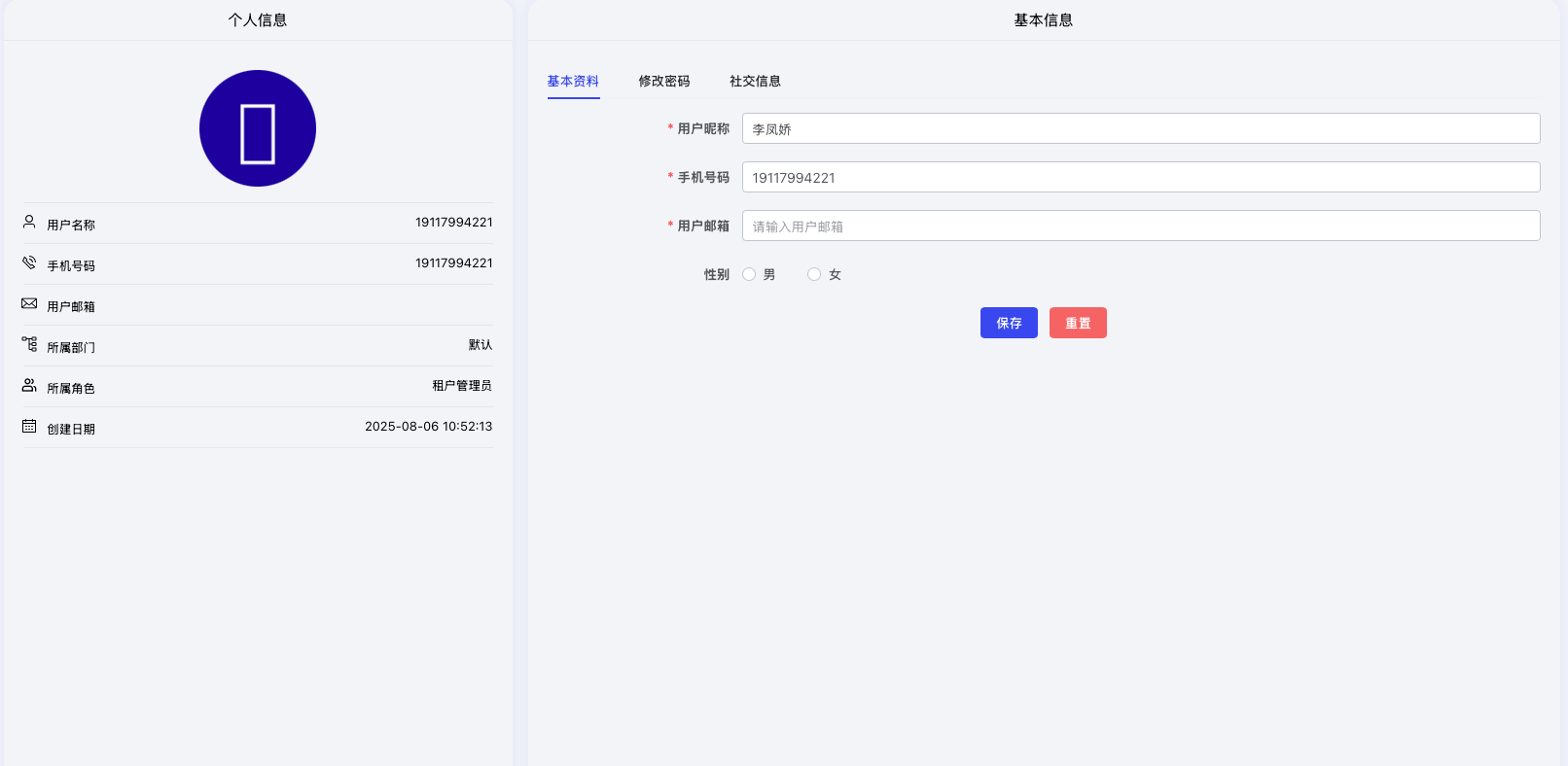Click the 默认 department value
This screenshot has width=1568, height=766.
pos(481,345)
